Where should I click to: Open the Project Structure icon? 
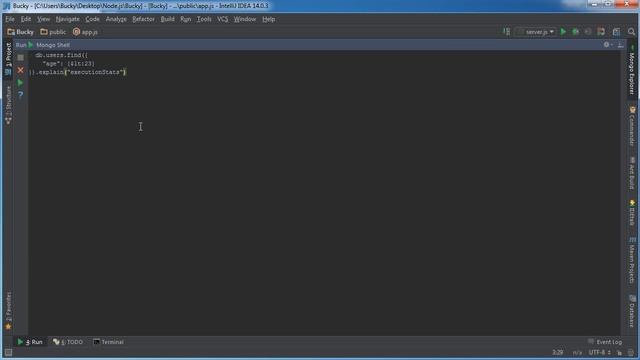click(x=616, y=31)
